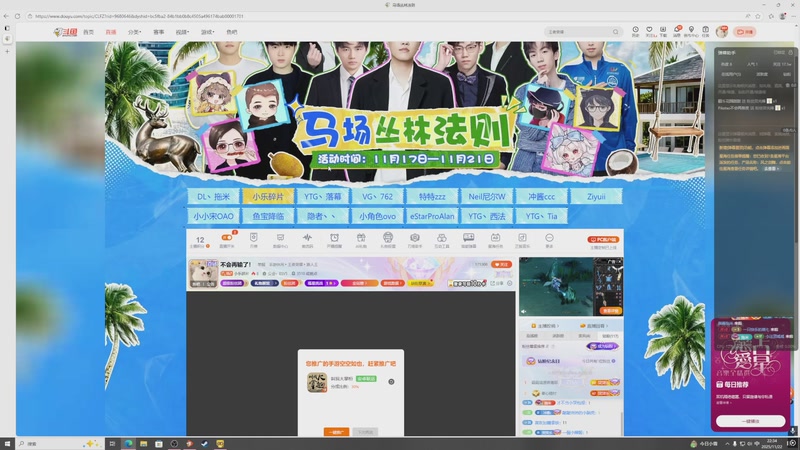Select the 隐者丶丶 streamer tab
Screen dimensions: 800x450
pyautogui.click(x=322, y=216)
